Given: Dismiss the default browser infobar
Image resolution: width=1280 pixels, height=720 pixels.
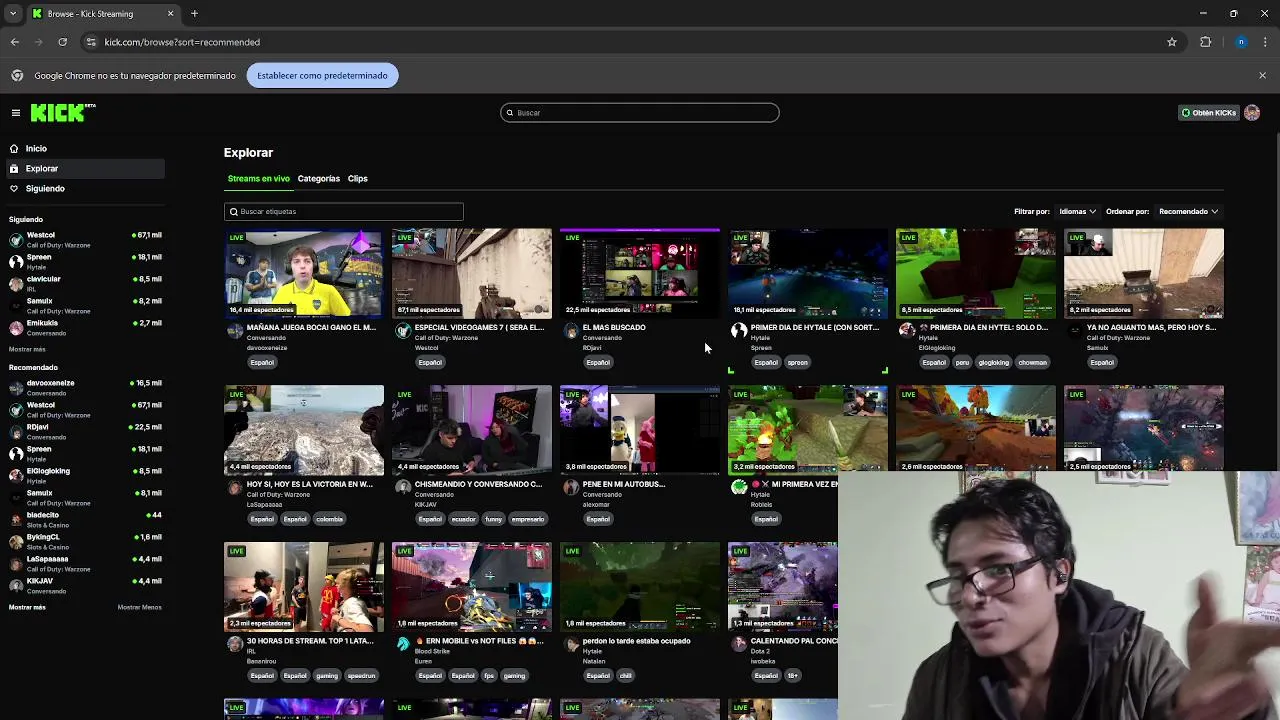Looking at the screenshot, I should [1262, 75].
